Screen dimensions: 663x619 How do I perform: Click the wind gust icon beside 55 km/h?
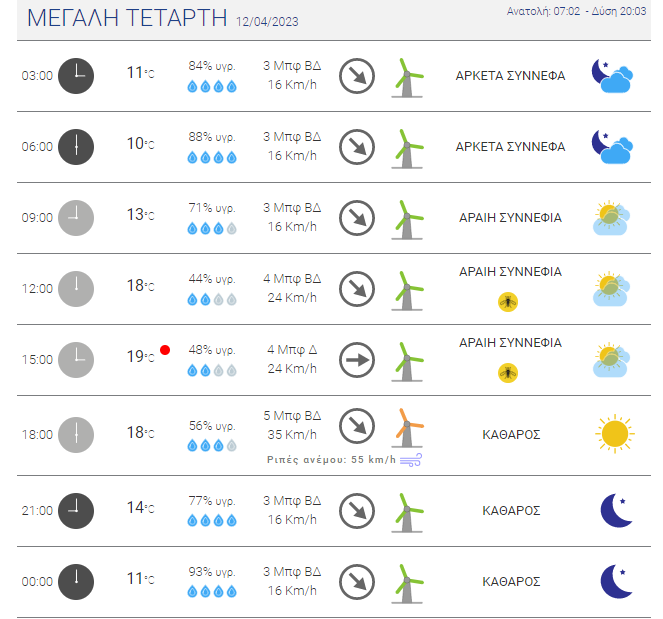[x=411, y=460]
